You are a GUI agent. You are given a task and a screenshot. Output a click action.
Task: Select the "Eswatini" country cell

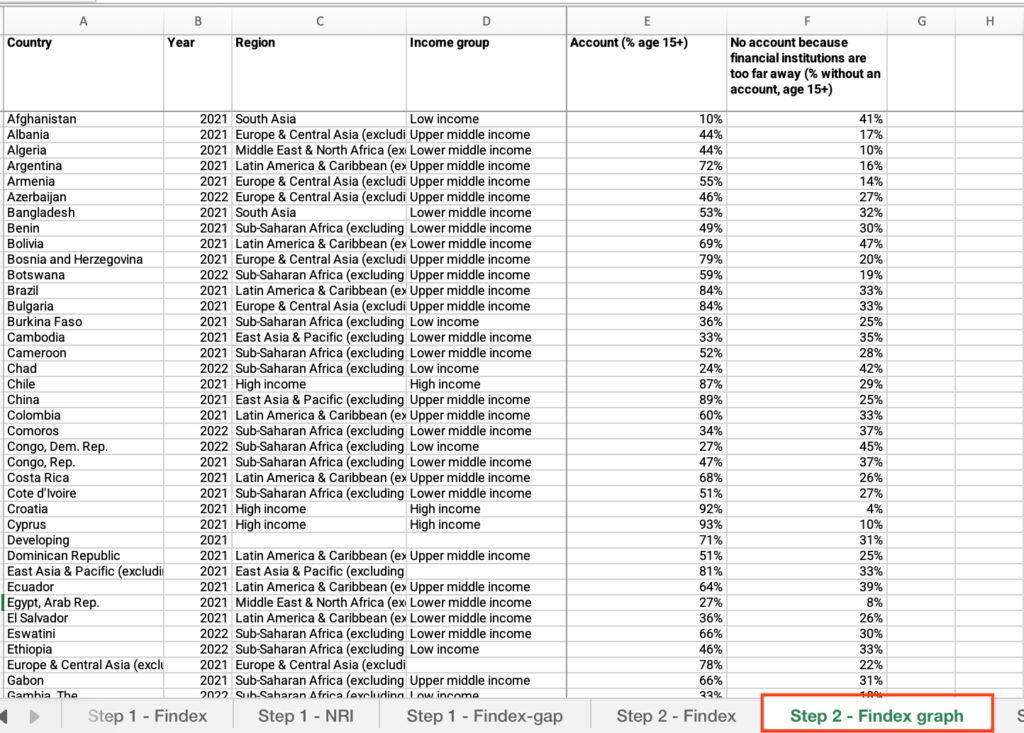[84, 634]
